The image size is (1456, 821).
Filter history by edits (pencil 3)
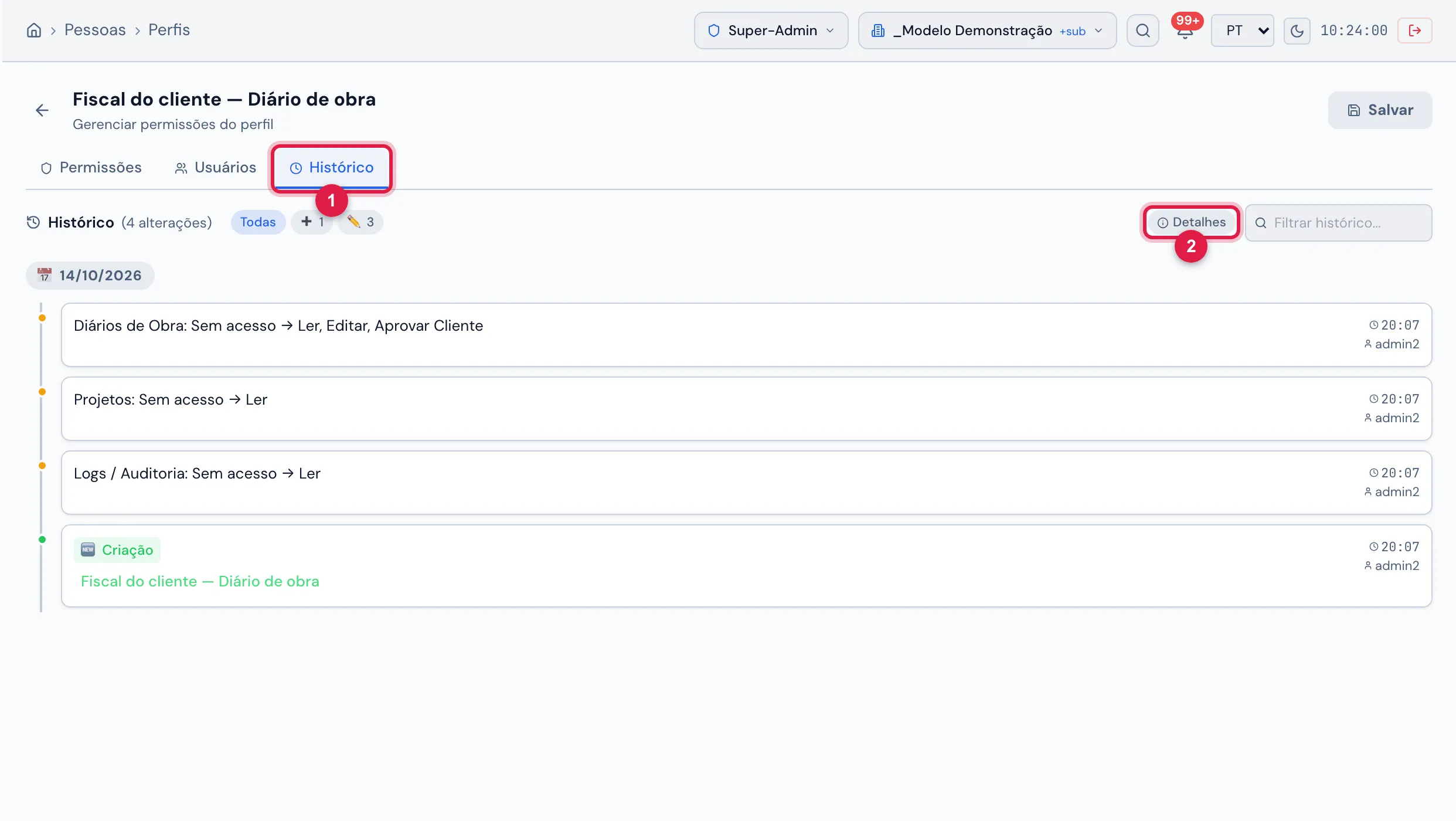[x=360, y=222]
